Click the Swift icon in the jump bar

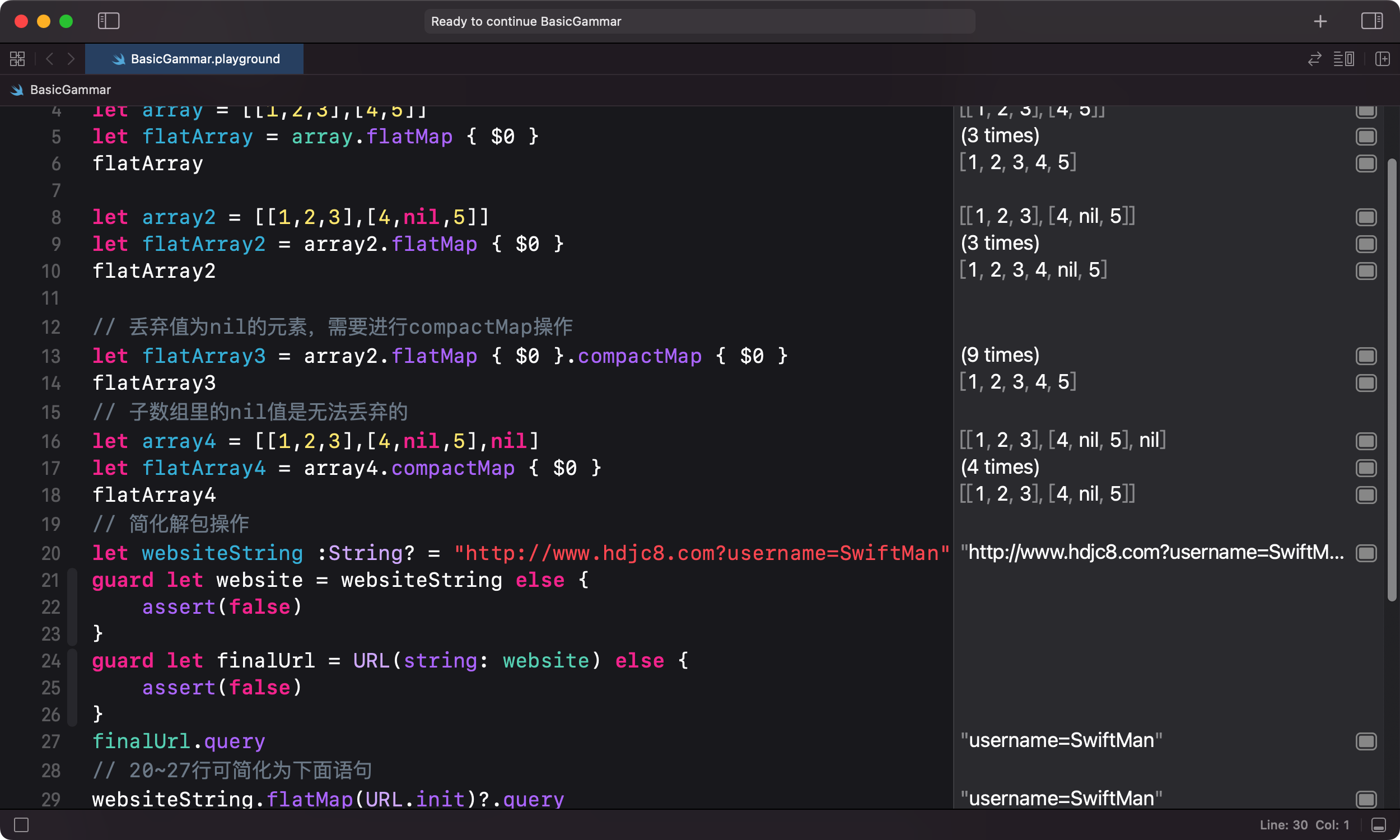pyautogui.click(x=17, y=90)
